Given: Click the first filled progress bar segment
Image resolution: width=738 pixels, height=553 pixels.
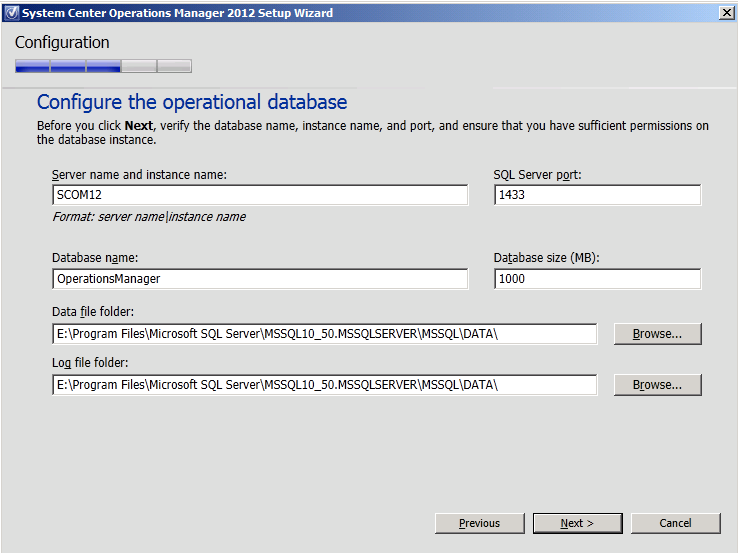Looking at the screenshot, I should [x=32, y=66].
